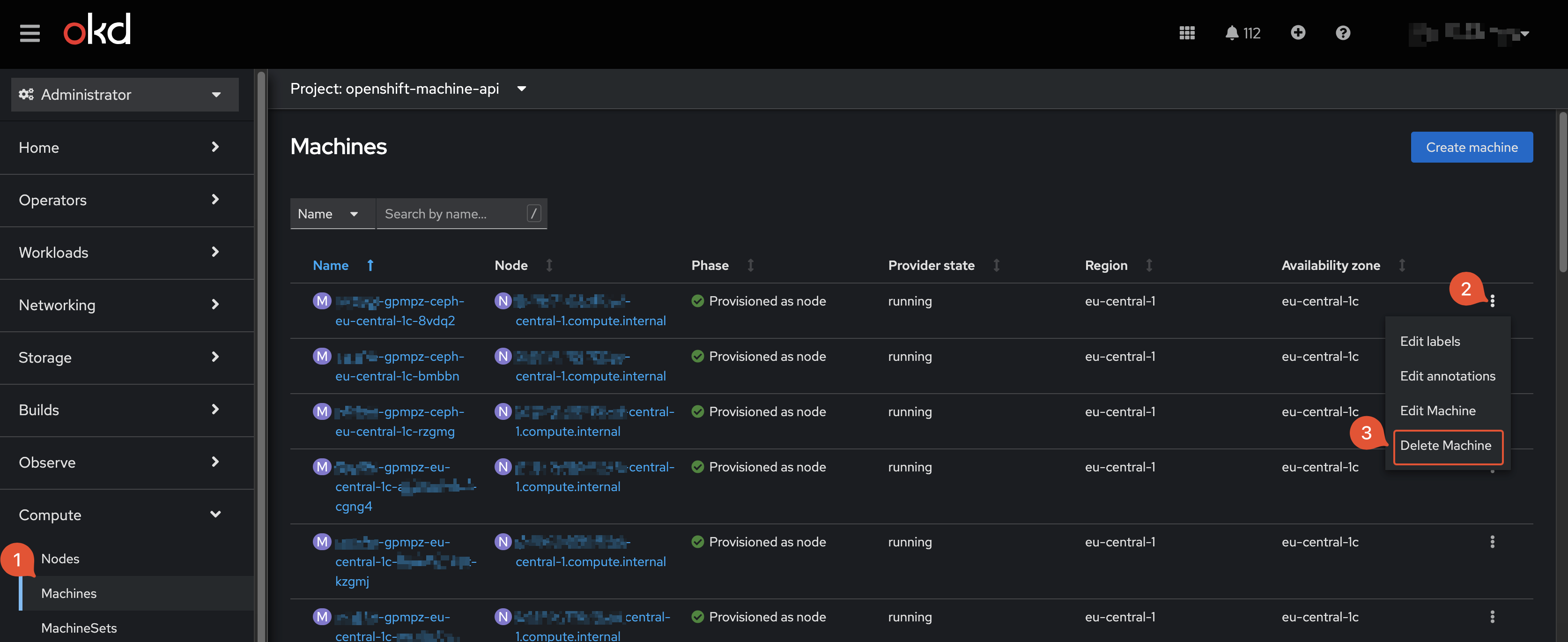Toggle the hamburger navigation menu
The width and height of the screenshot is (1568, 642).
[x=29, y=33]
